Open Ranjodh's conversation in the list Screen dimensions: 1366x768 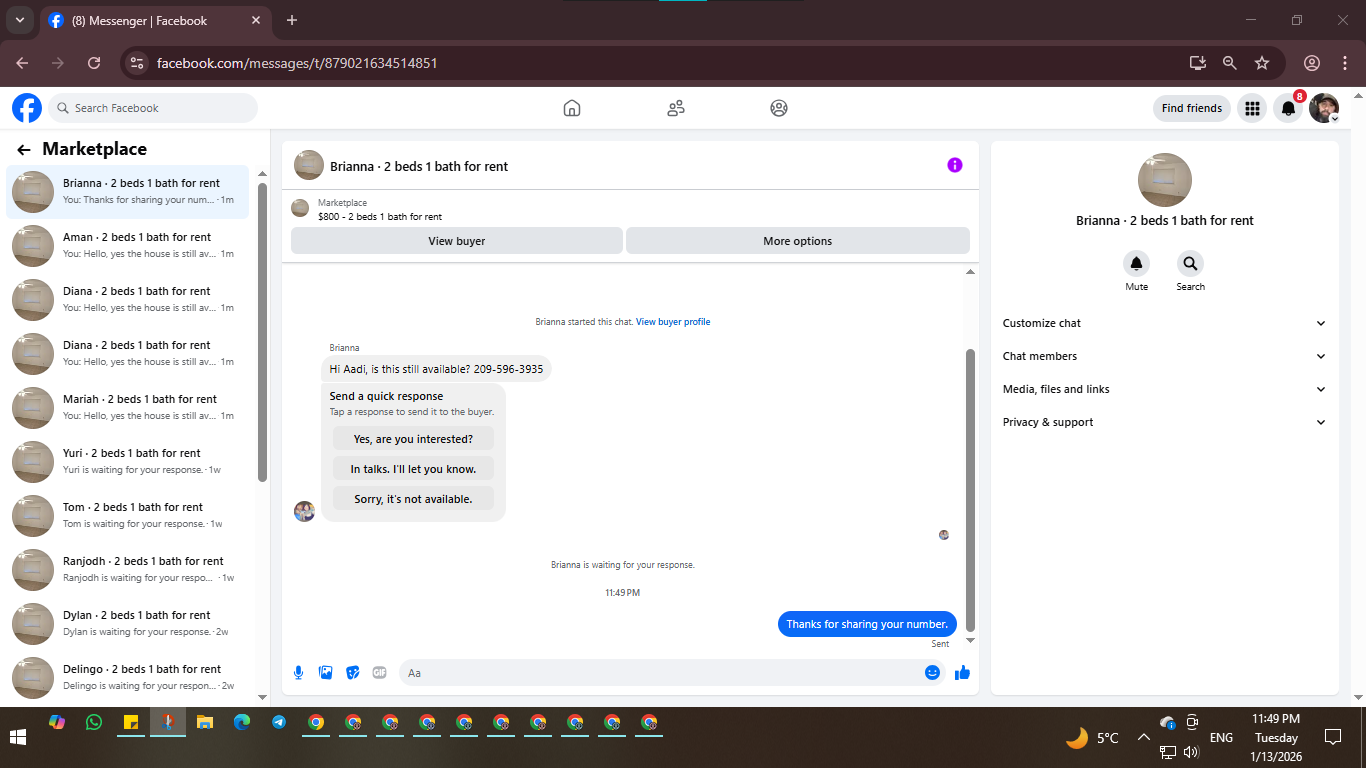click(x=128, y=569)
